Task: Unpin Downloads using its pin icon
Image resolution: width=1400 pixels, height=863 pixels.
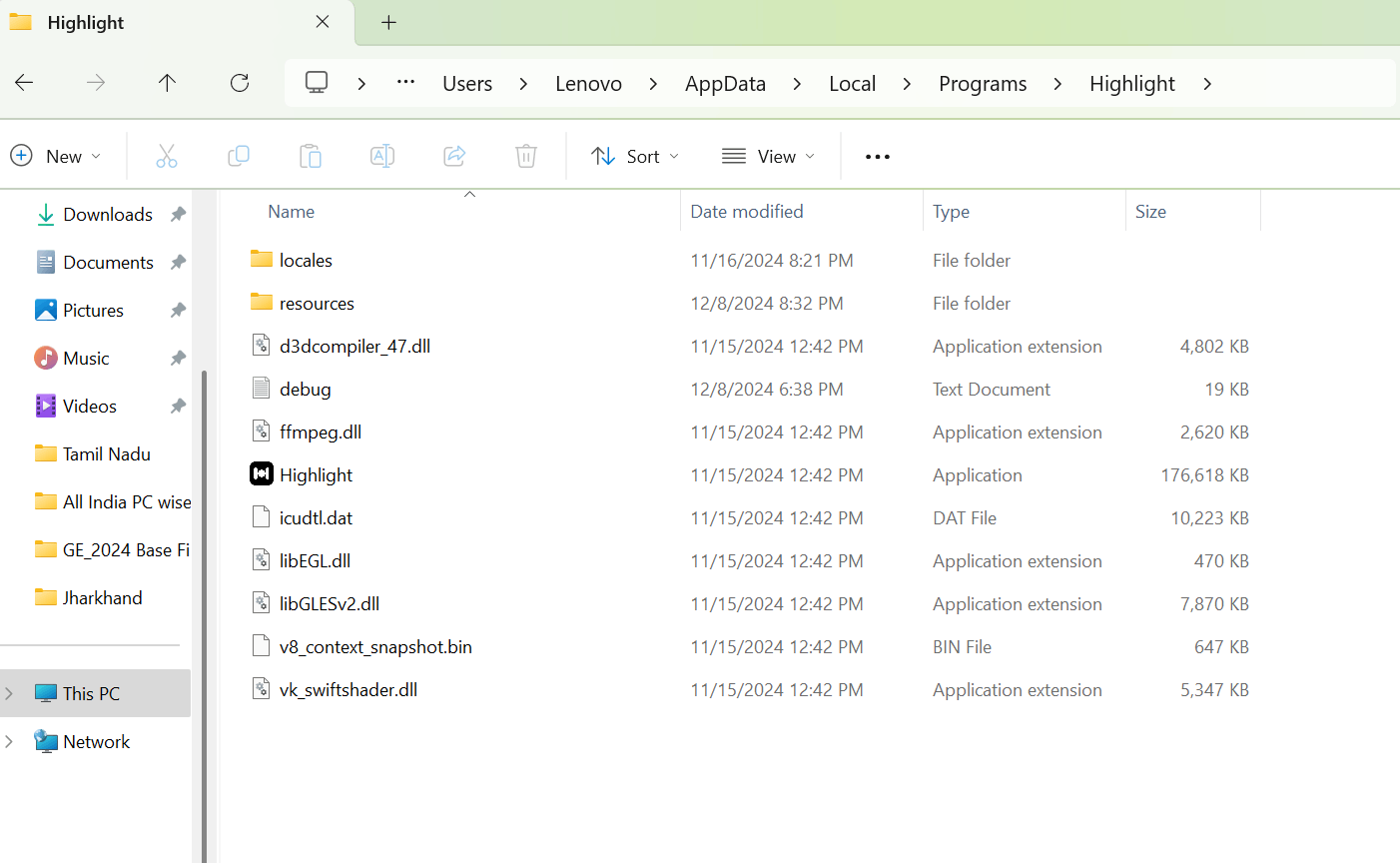Action: pos(178,214)
